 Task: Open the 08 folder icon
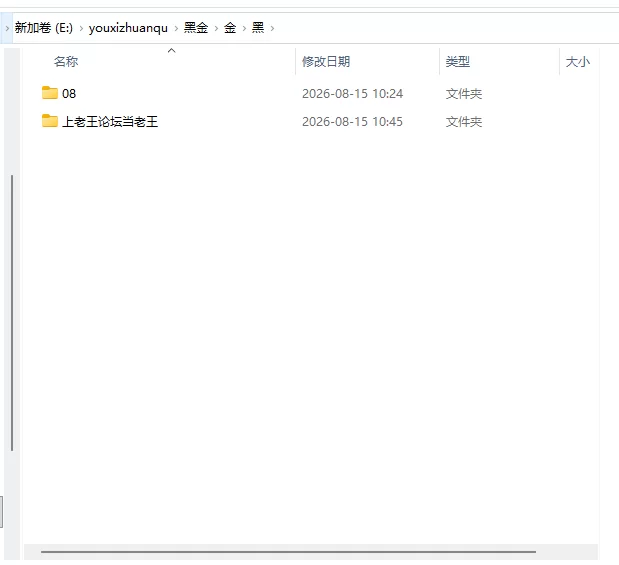(50, 93)
